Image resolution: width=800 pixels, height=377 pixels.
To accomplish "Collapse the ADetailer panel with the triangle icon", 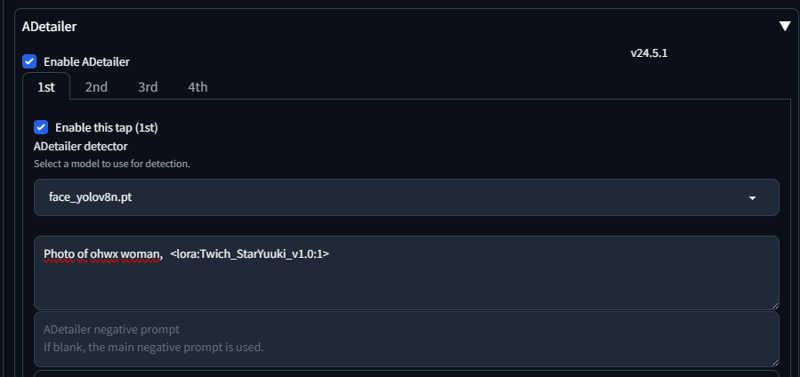I will [x=785, y=27].
